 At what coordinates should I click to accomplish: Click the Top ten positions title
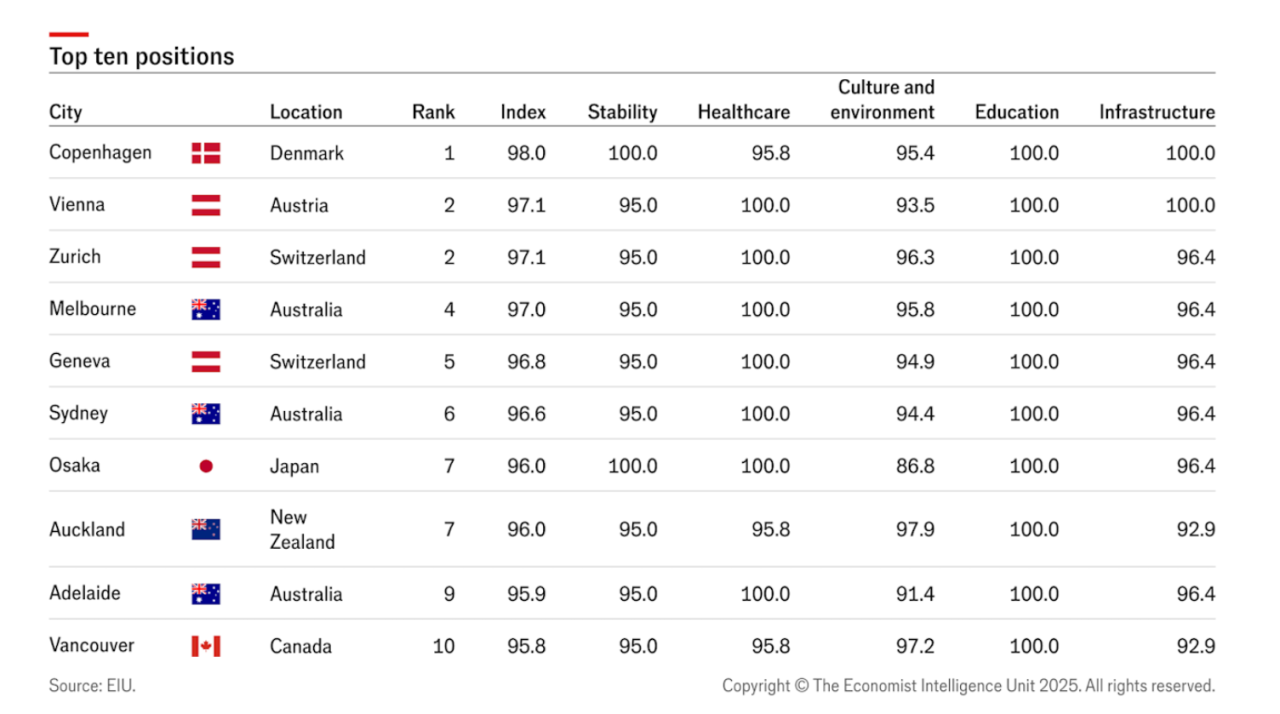pos(142,56)
